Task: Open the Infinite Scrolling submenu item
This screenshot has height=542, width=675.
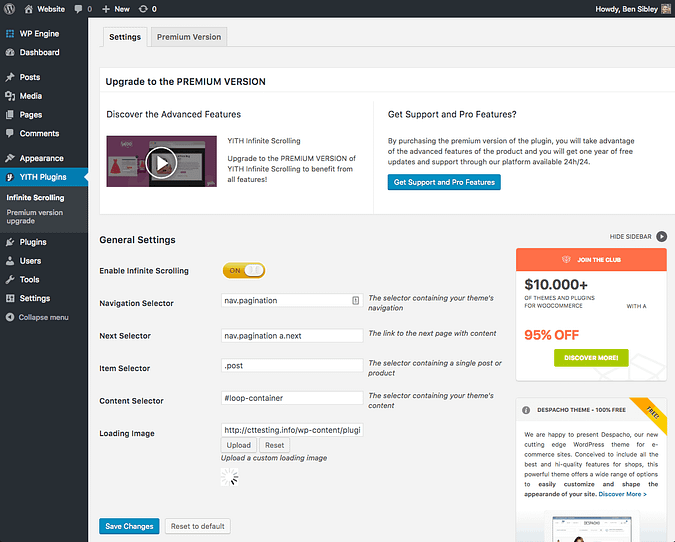Action: [35, 198]
